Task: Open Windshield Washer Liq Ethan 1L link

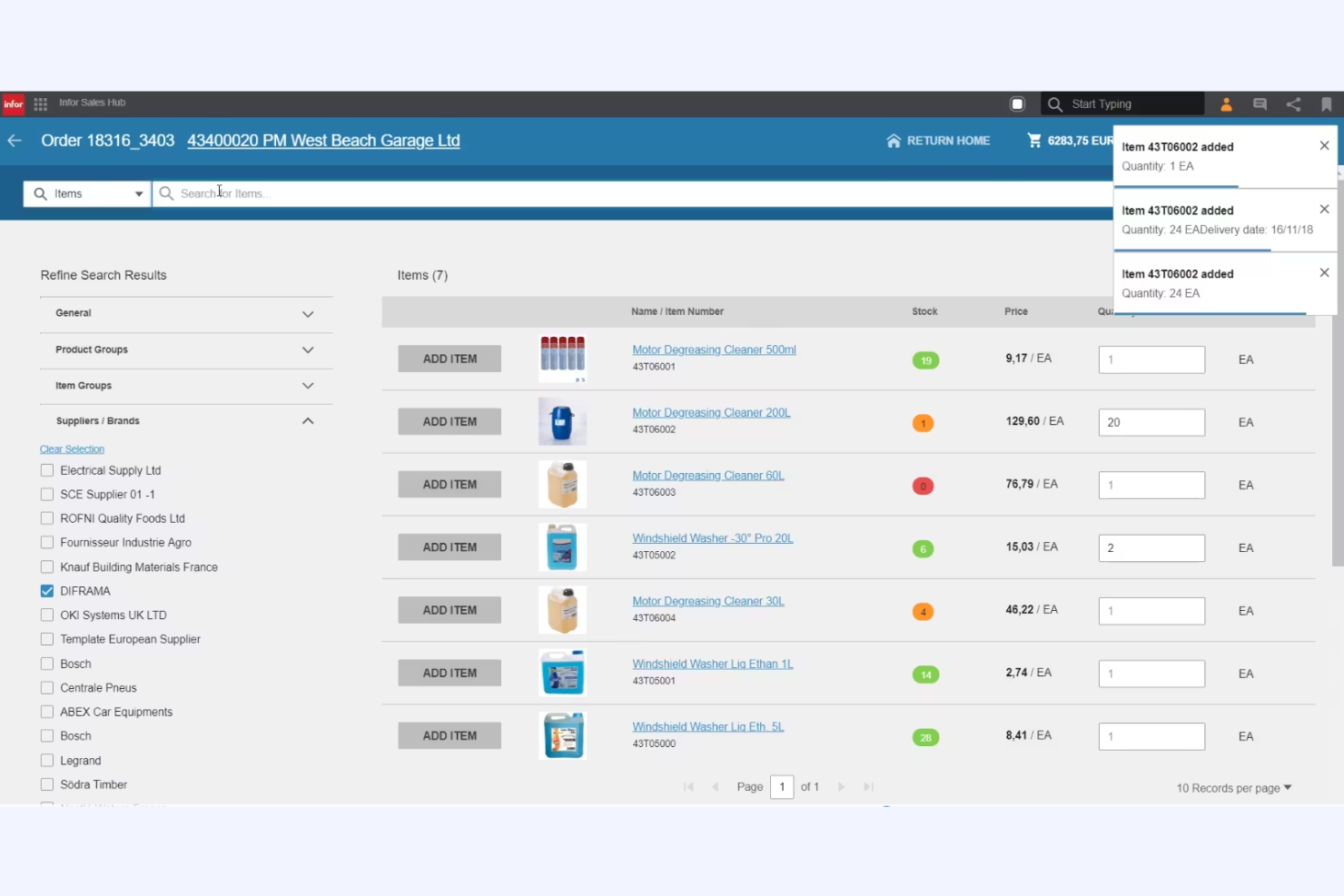Action: [713, 664]
